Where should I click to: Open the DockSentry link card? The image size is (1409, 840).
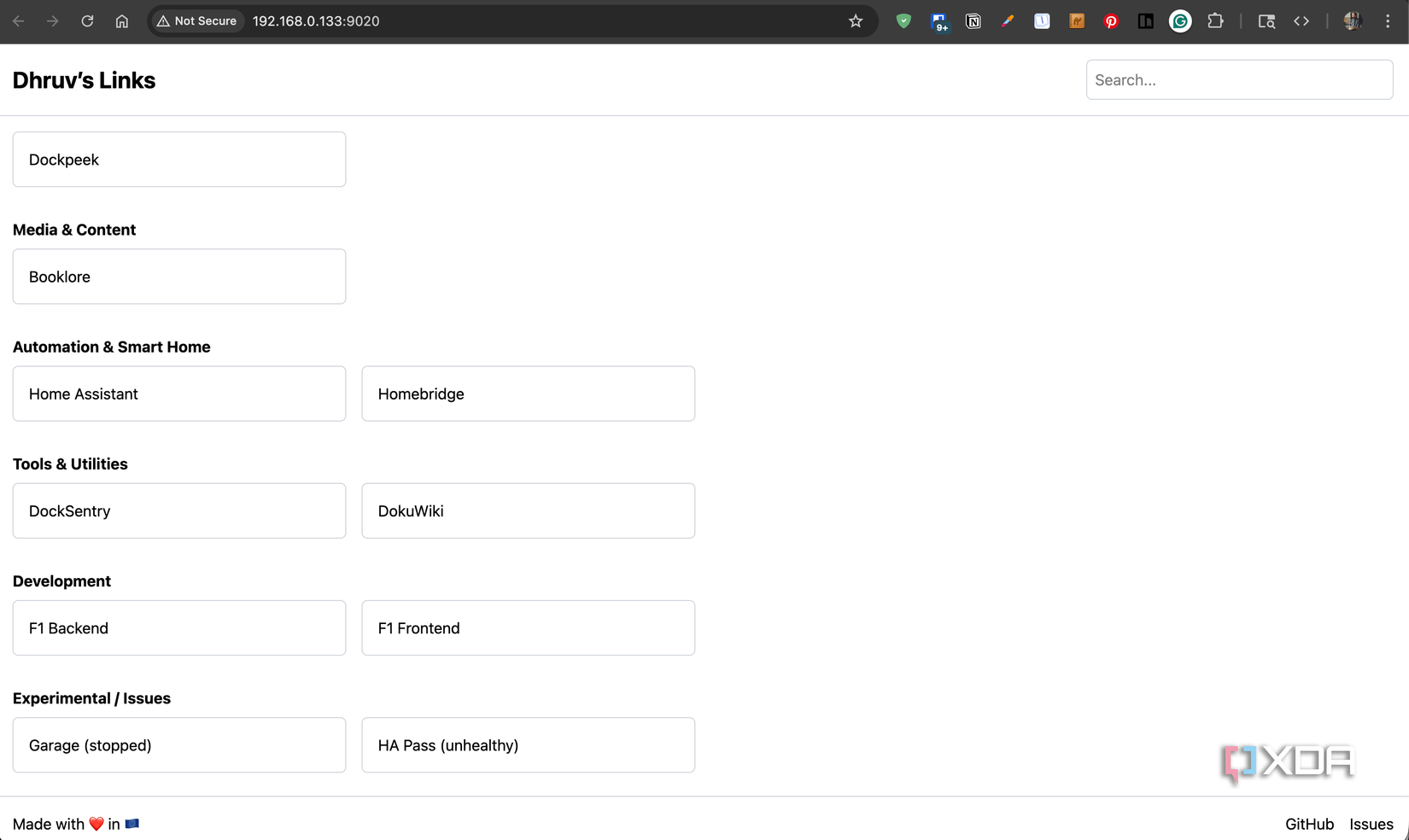tap(179, 510)
